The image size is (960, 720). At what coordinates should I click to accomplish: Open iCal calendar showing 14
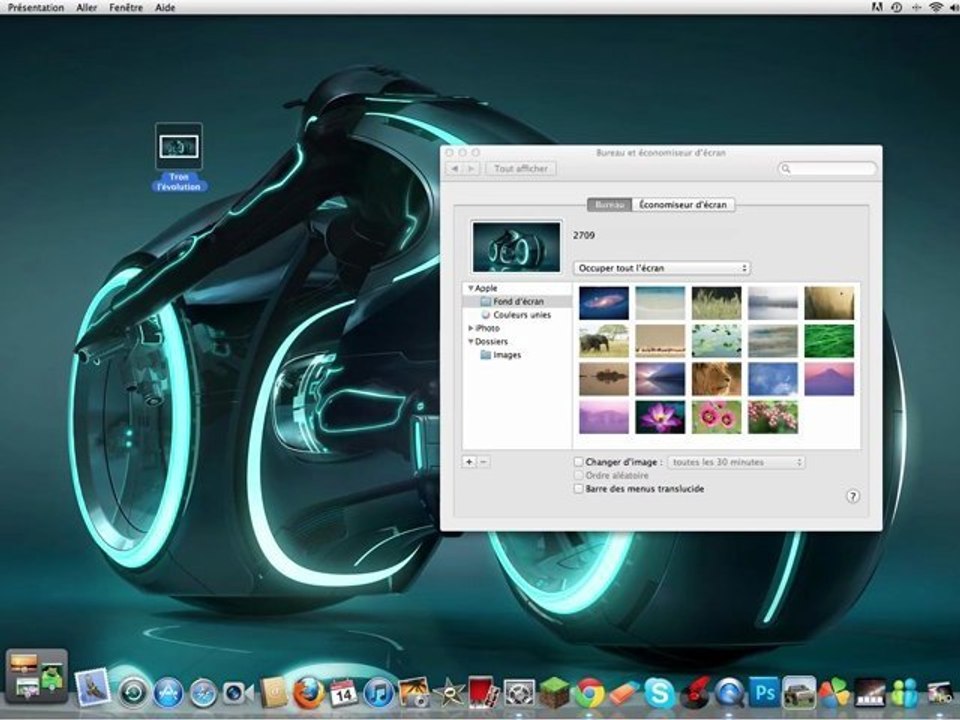[x=343, y=692]
